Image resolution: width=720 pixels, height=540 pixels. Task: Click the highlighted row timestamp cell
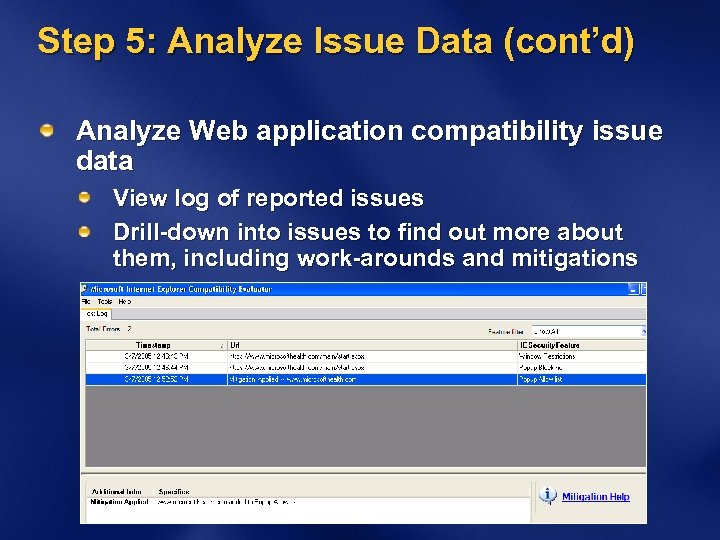coord(156,380)
